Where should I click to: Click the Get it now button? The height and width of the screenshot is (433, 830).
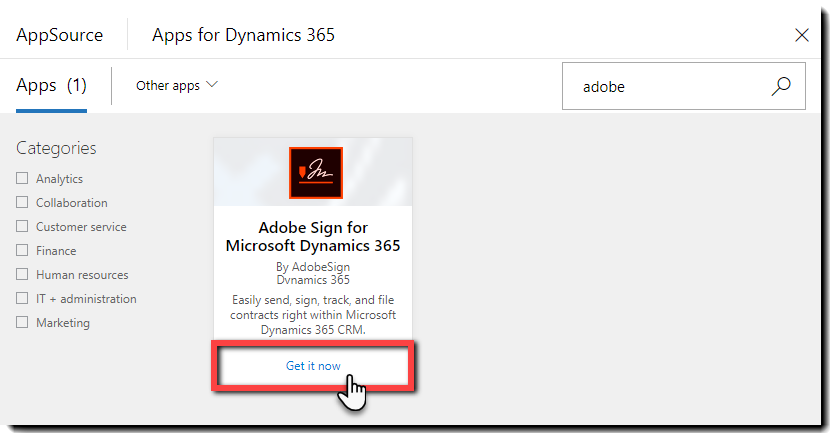(x=313, y=366)
